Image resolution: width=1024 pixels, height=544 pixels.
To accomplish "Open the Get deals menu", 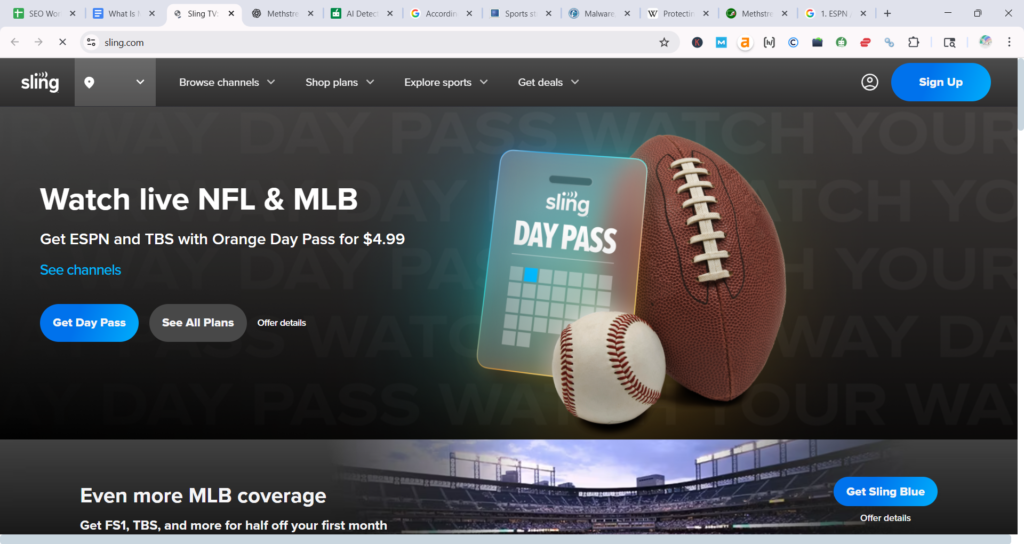I will pyautogui.click(x=548, y=82).
